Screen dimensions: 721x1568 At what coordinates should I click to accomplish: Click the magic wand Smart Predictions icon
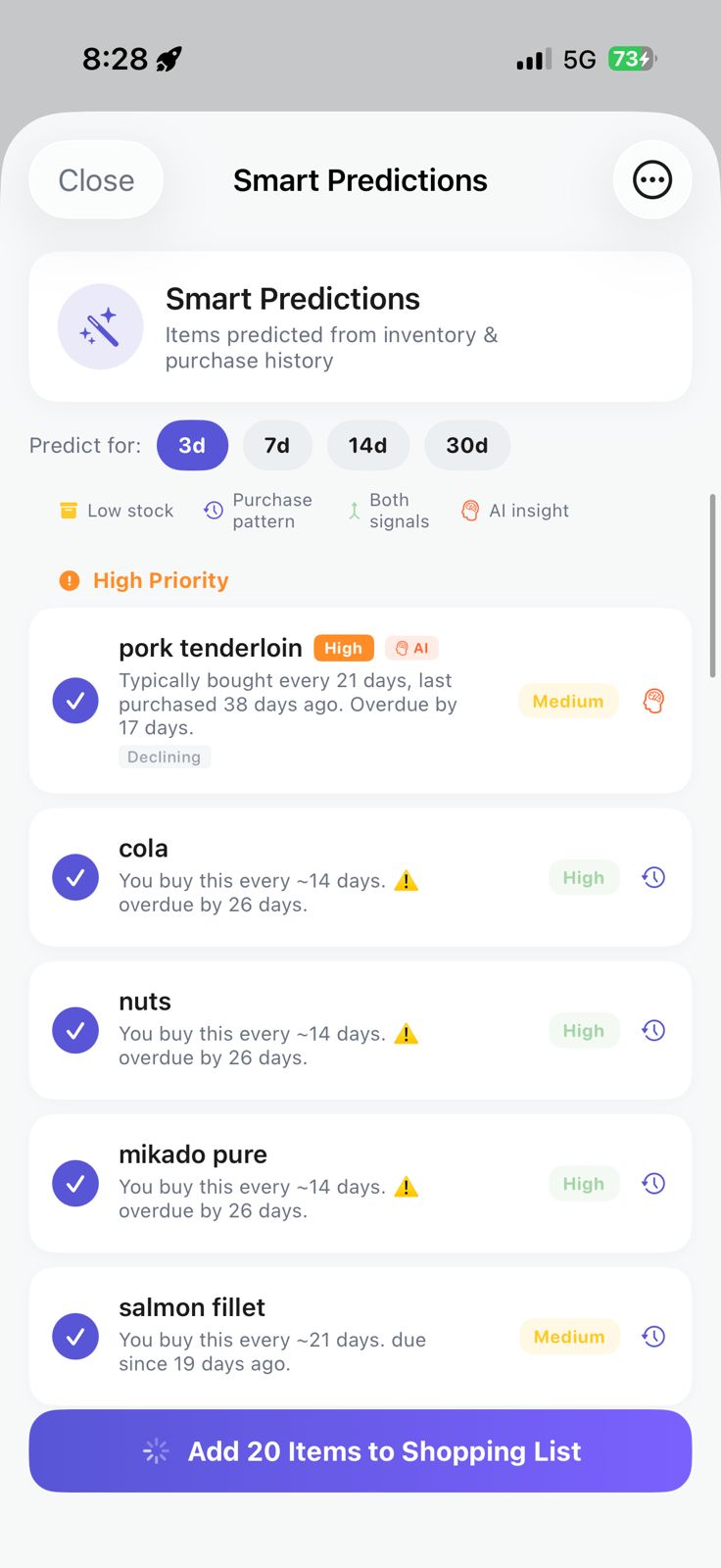tap(101, 326)
